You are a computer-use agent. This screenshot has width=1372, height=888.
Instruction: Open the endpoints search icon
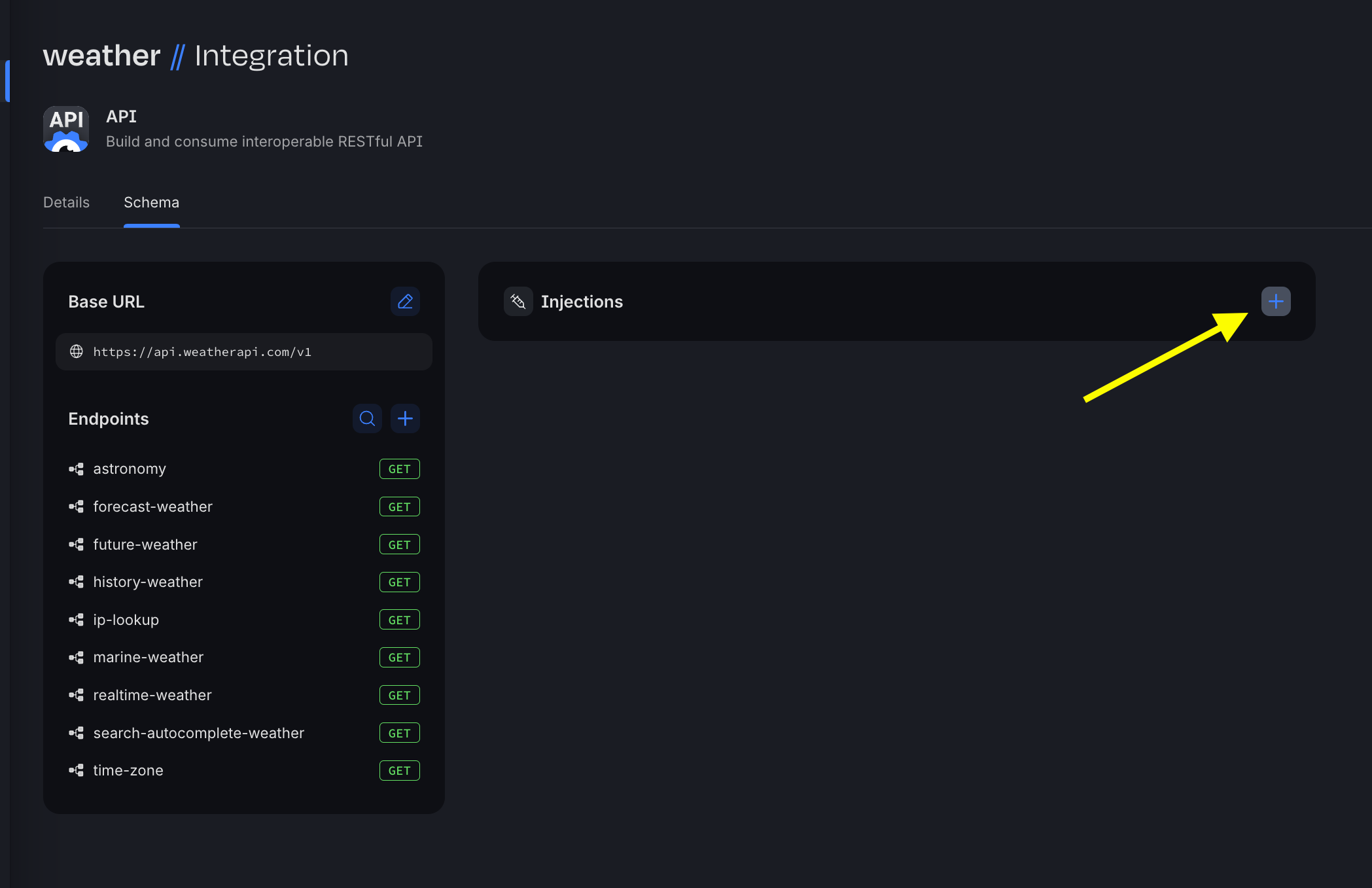pos(367,419)
